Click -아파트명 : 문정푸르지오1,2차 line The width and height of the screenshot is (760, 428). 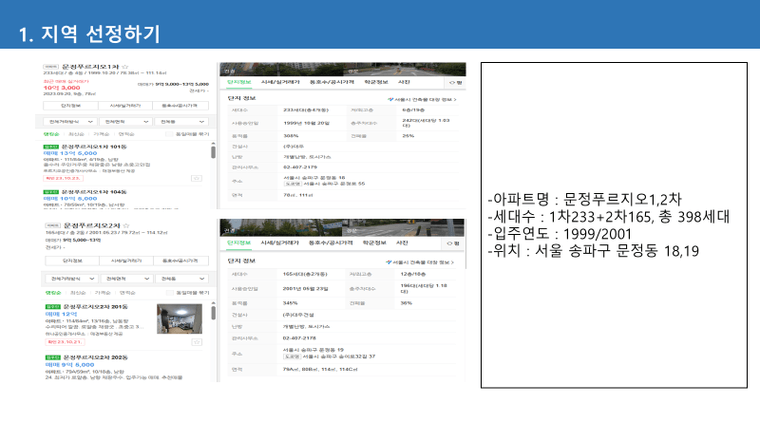point(585,199)
